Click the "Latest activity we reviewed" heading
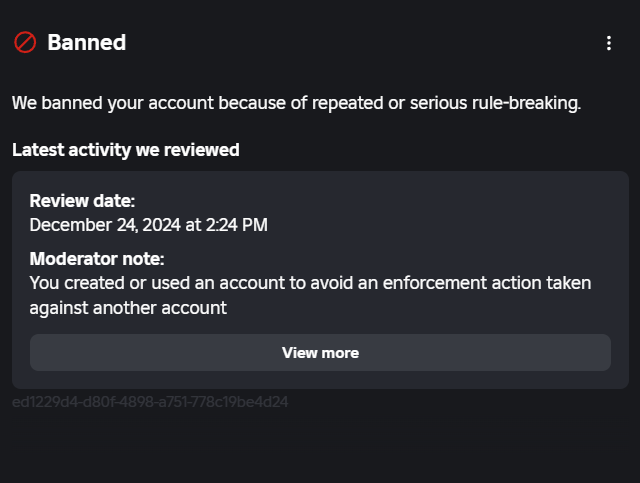The height and width of the screenshot is (483, 640). click(x=125, y=150)
